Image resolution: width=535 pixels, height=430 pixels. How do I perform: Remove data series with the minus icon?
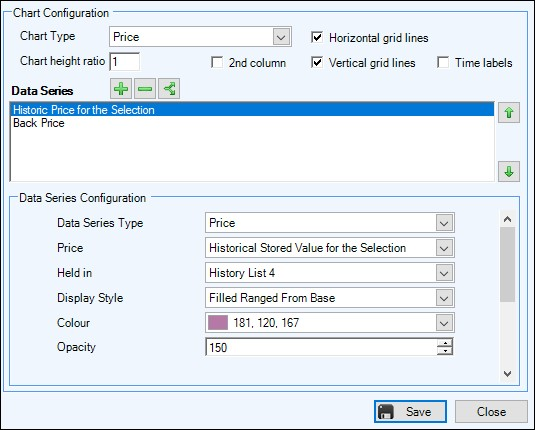click(145, 89)
